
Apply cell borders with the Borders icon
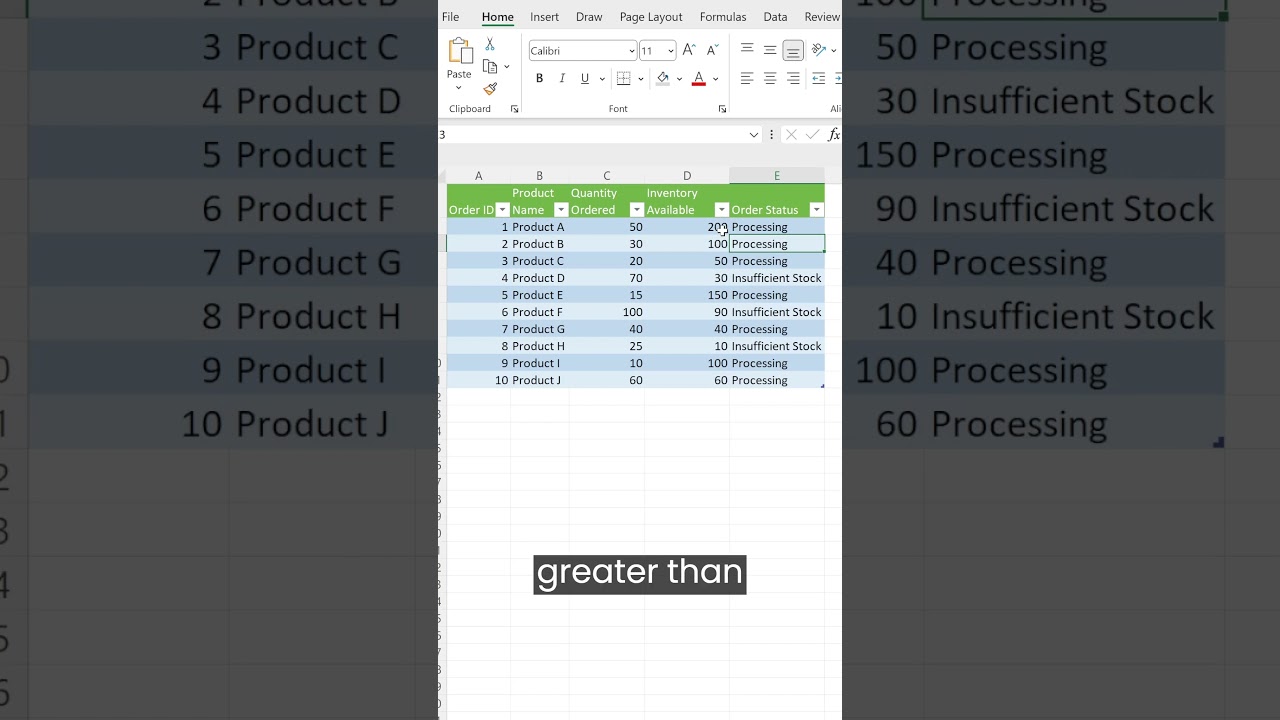click(624, 79)
